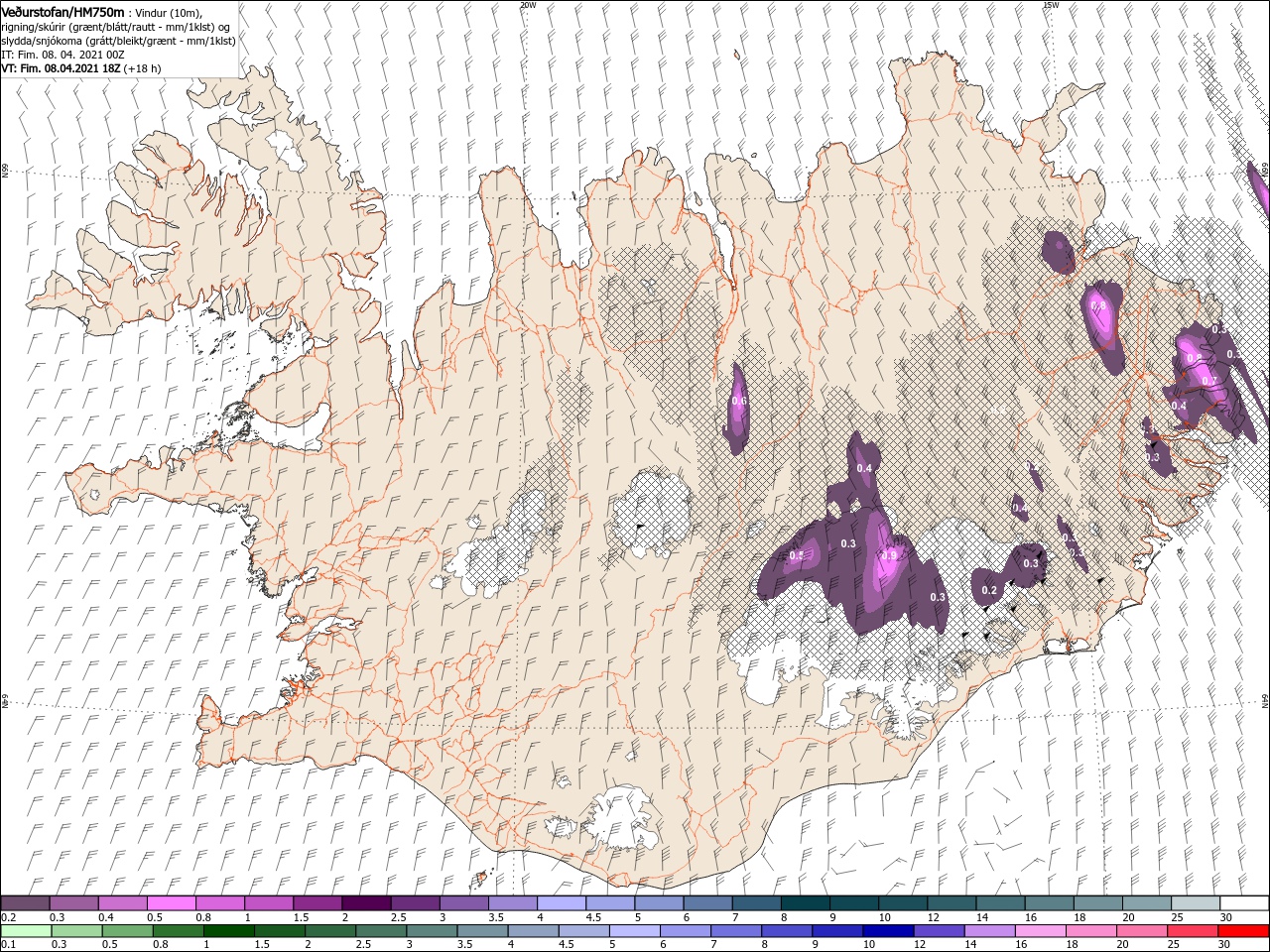Select bottom-row swatch between 2 and 2.5
Viewport: 1270px width, 952px height.
pos(330,932)
